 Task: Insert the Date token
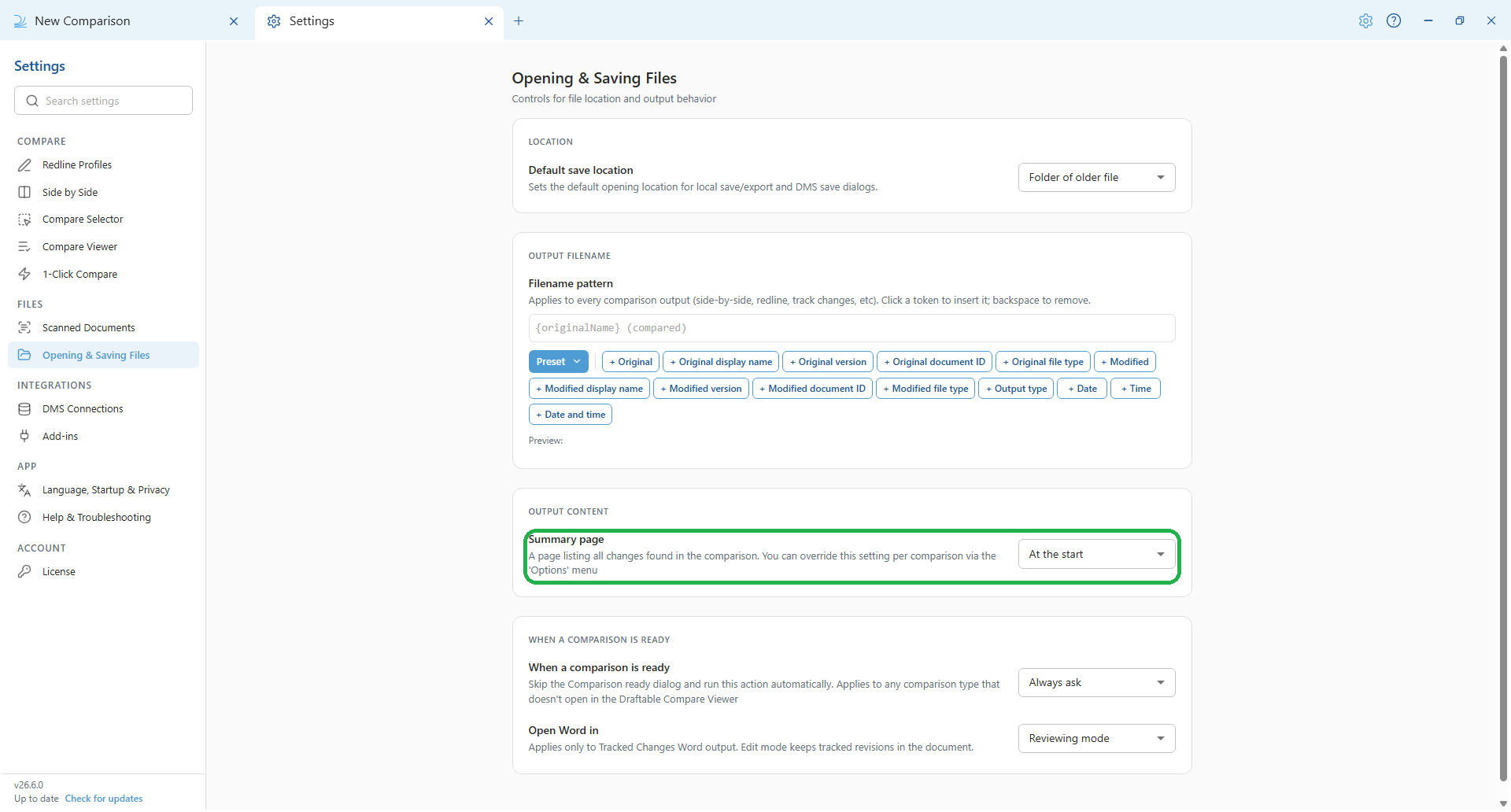point(1082,389)
